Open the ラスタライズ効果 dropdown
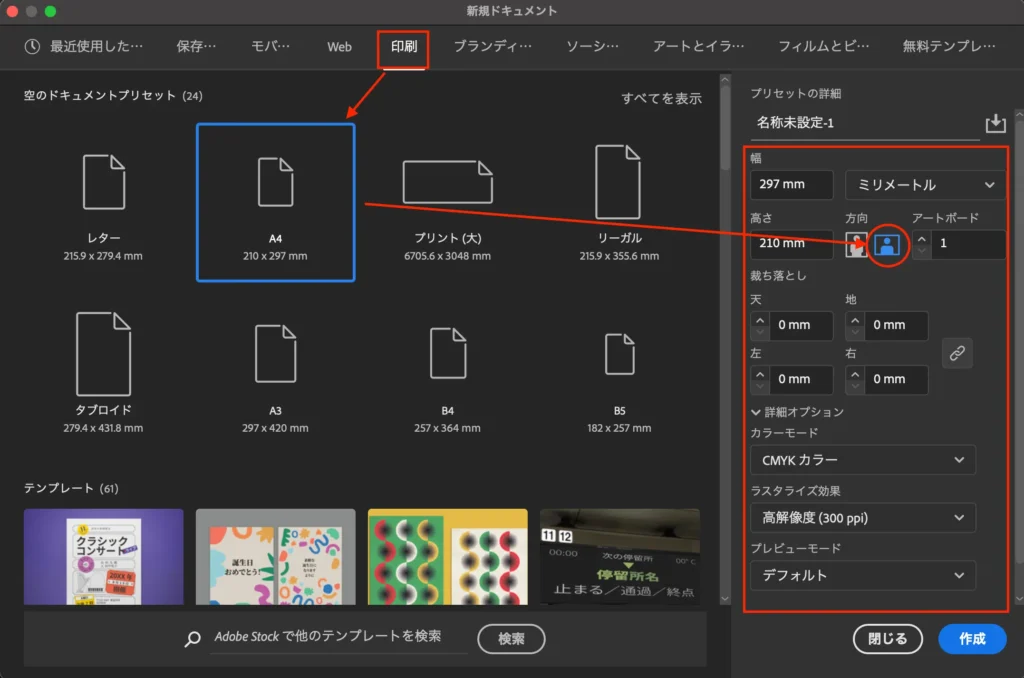 point(862,518)
